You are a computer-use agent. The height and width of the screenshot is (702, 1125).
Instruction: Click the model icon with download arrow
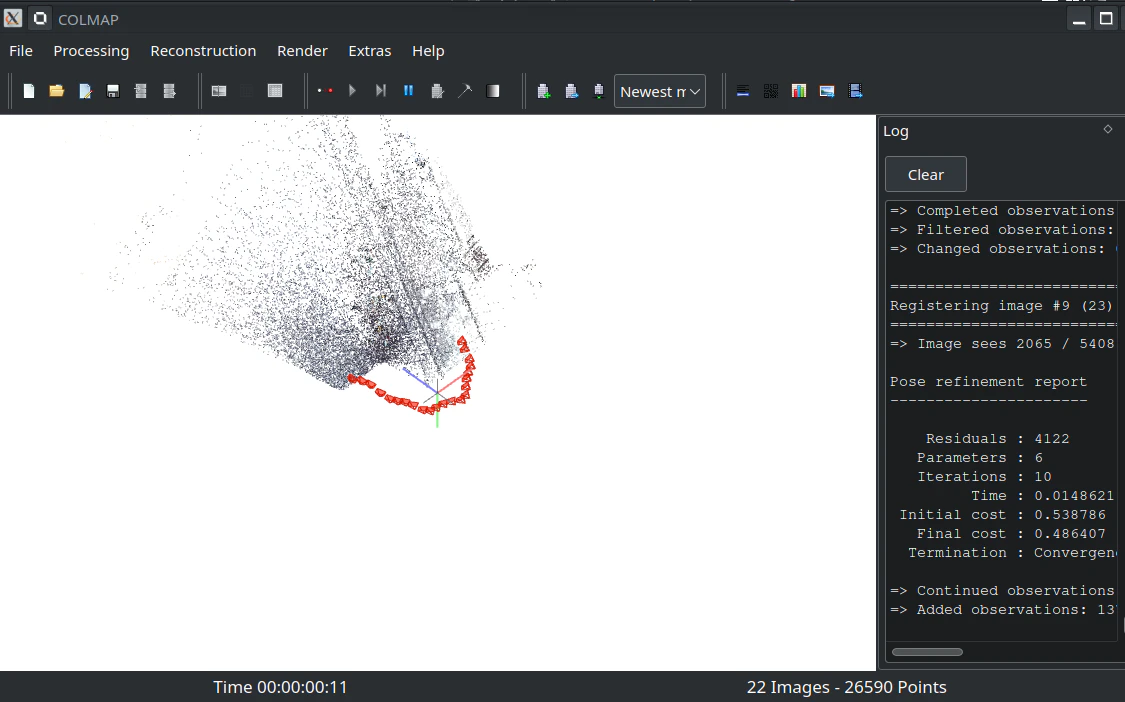[599, 91]
